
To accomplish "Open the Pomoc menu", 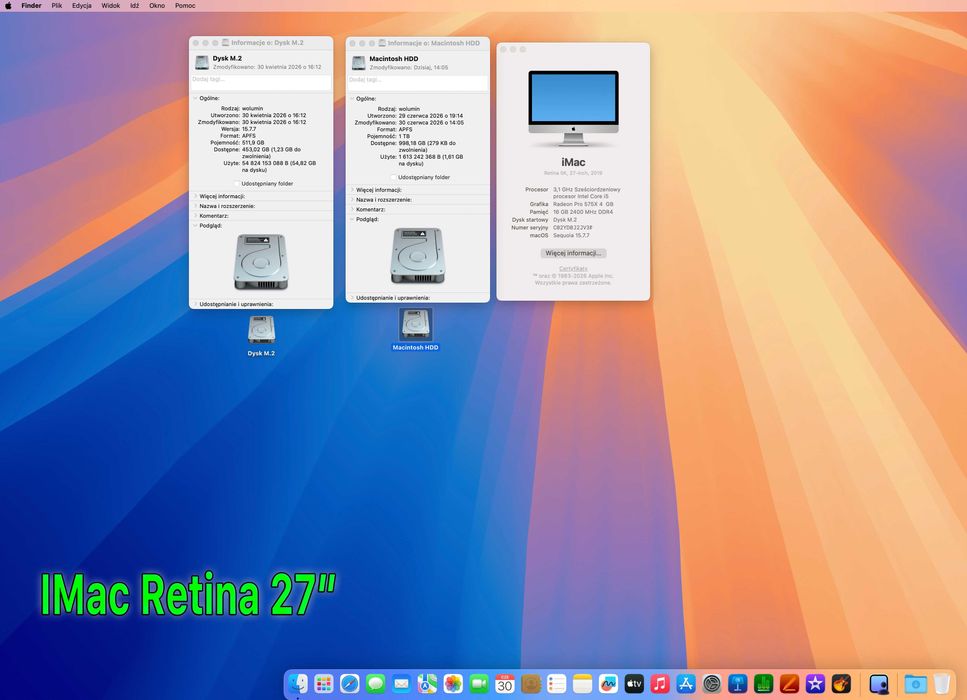I will click(185, 6).
